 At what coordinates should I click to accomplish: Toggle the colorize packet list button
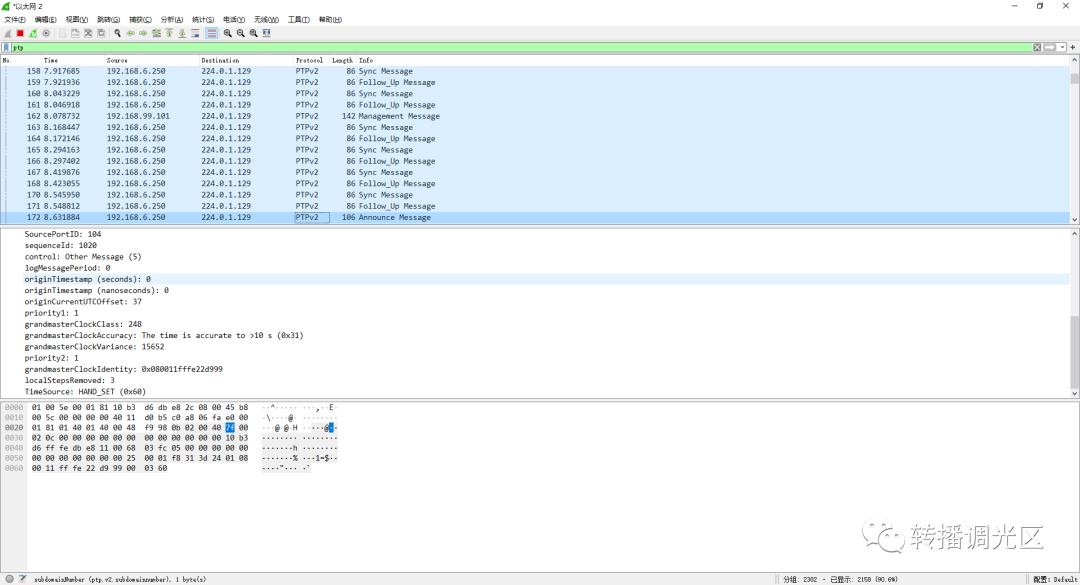(211, 33)
